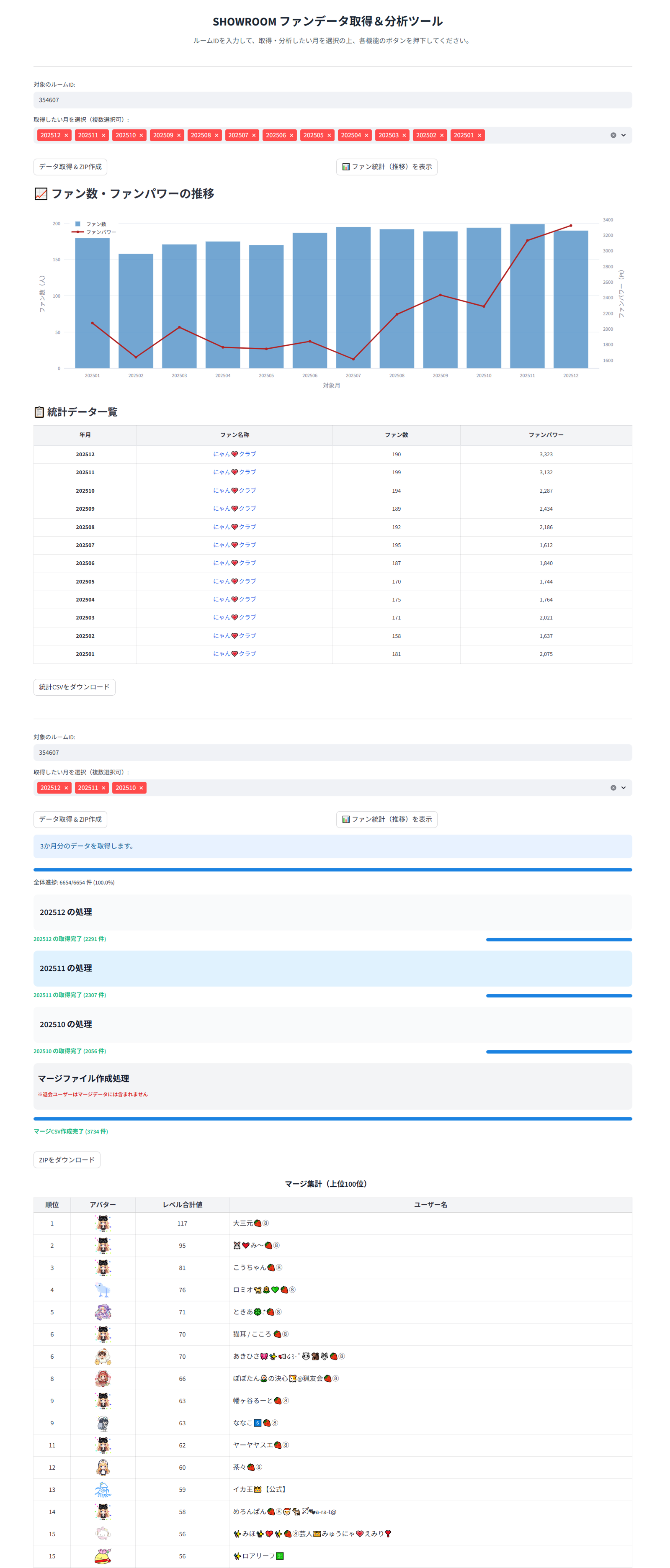
Task: Click the 統計CSVをダウンロード button
Action: click(74, 686)
